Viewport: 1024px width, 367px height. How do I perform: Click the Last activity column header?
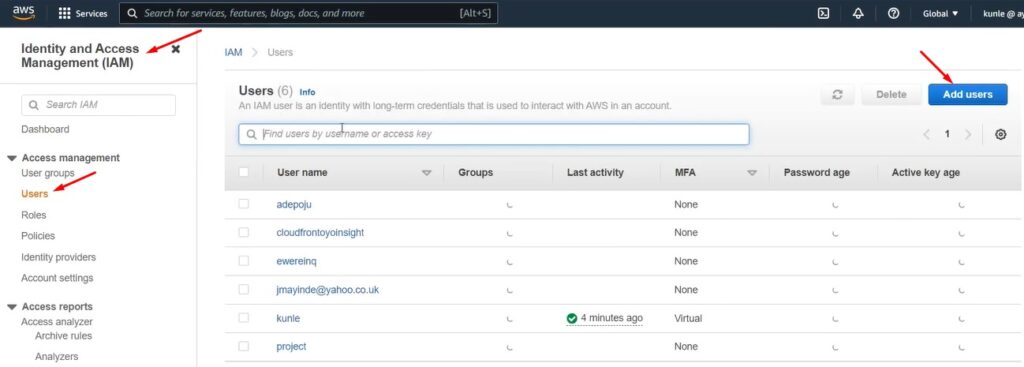(595, 173)
